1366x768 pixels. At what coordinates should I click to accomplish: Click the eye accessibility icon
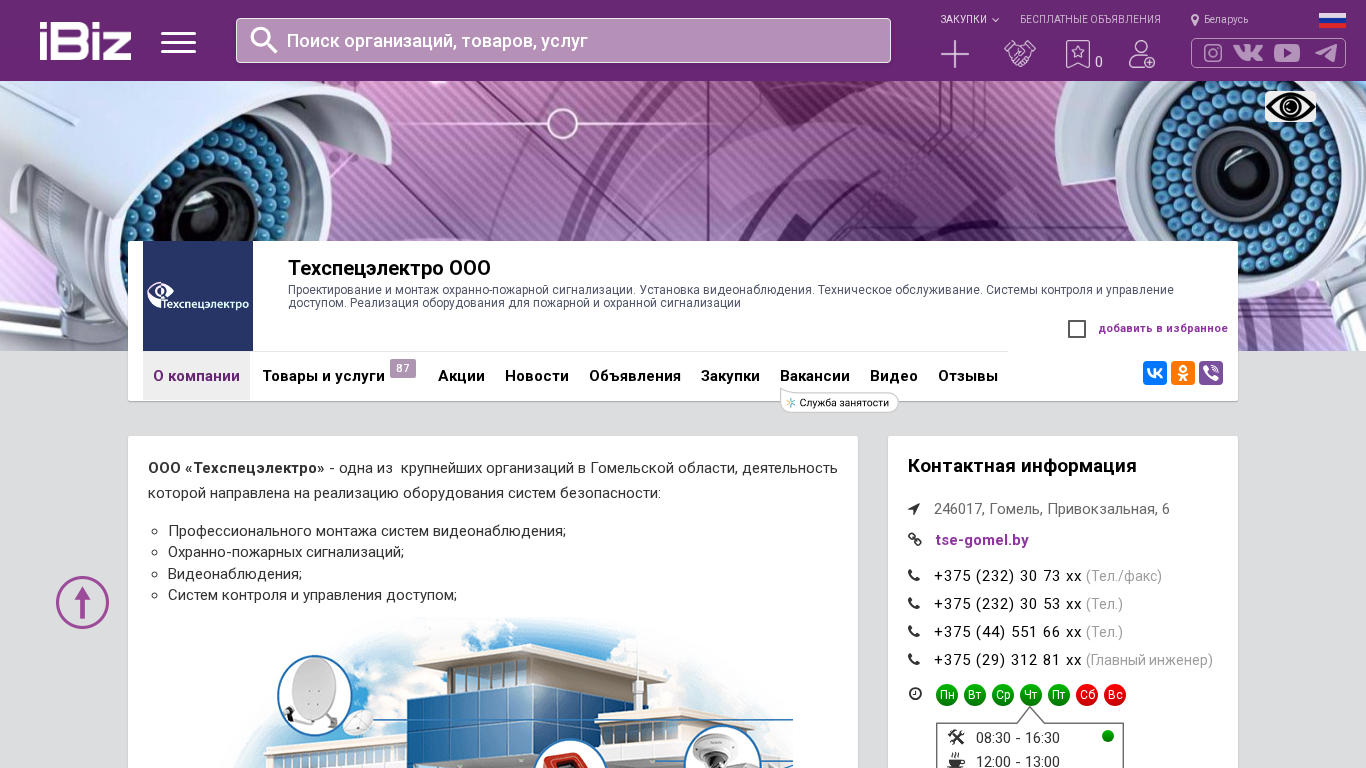click(1290, 106)
